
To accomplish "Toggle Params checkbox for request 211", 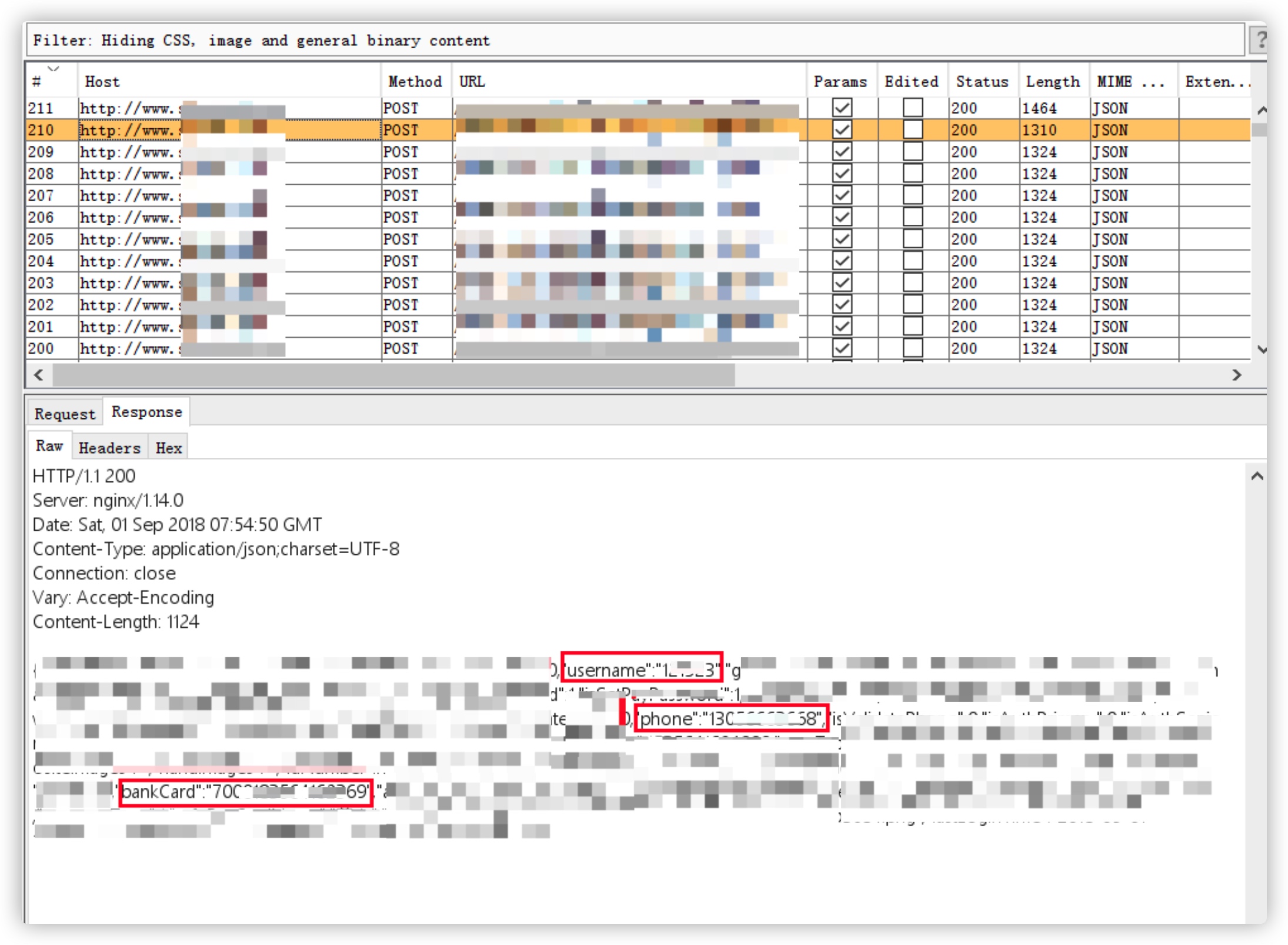I will click(842, 108).
